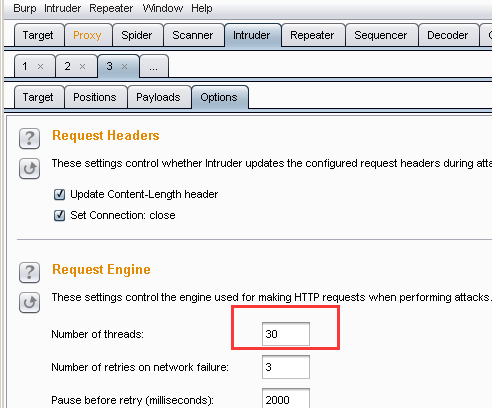Select the Positions sub-tab
This screenshot has width=492, height=408.
coord(95,97)
